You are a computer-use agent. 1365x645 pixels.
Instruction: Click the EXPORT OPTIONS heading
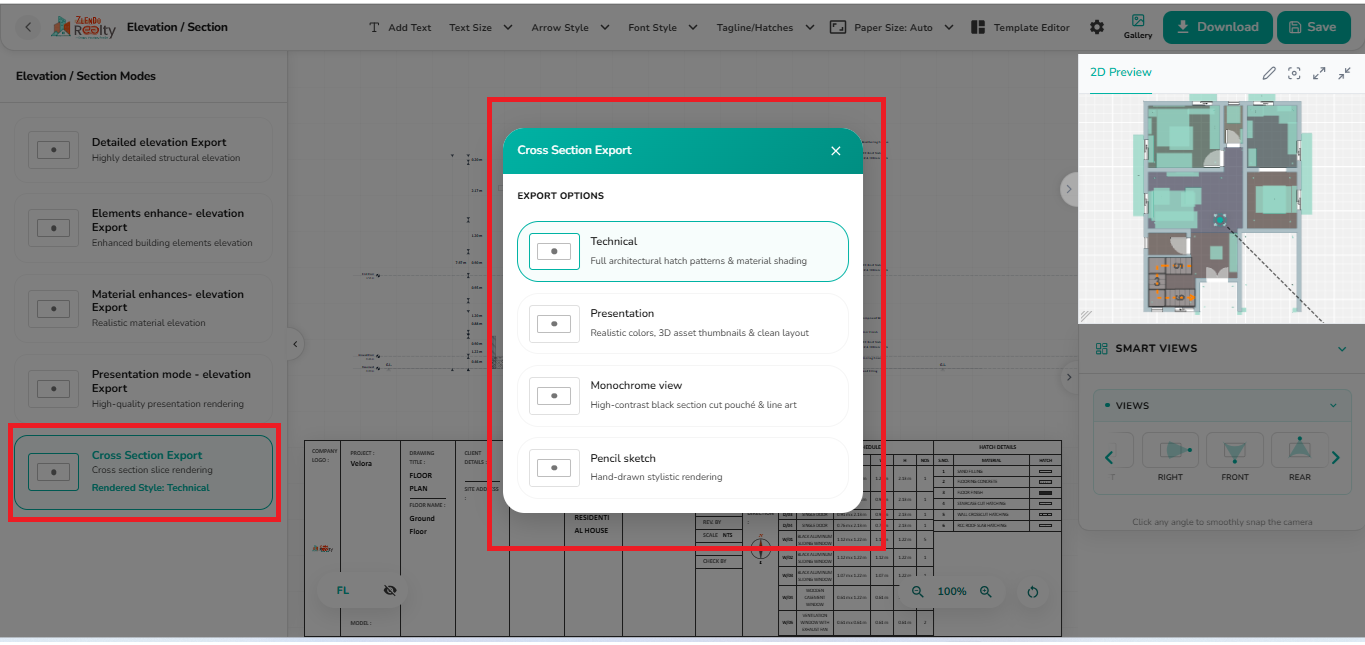click(x=560, y=196)
